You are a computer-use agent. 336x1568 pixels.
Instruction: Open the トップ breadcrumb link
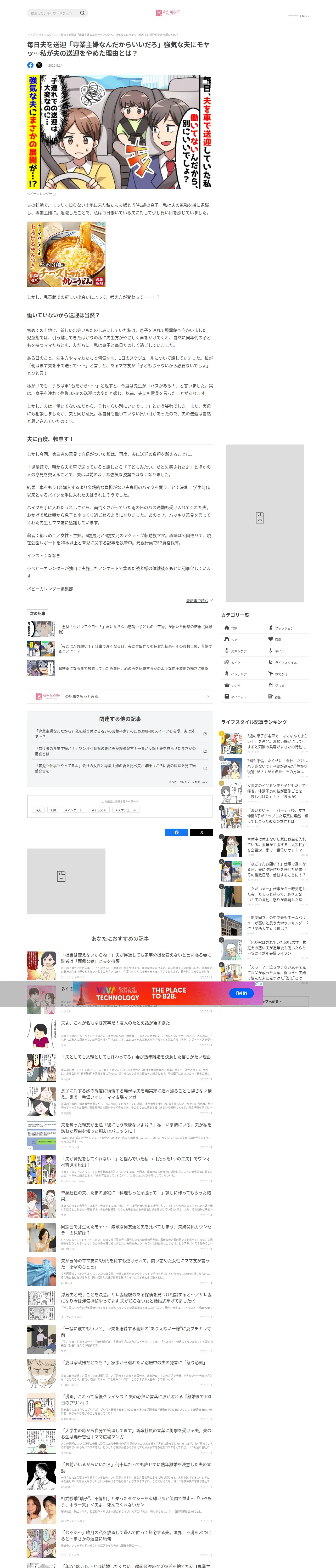pyautogui.click(x=31, y=35)
